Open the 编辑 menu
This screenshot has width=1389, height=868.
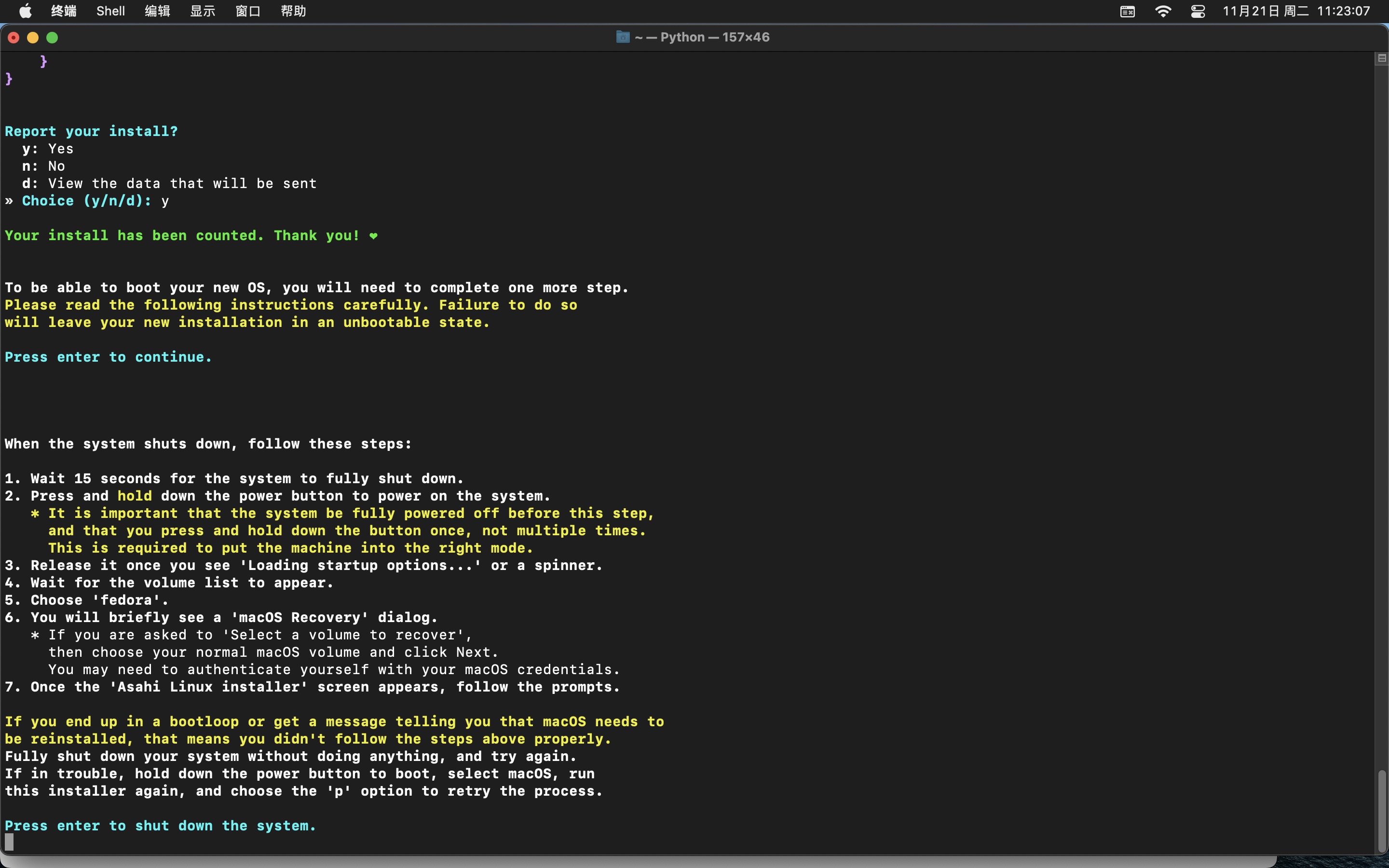coord(157,11)
